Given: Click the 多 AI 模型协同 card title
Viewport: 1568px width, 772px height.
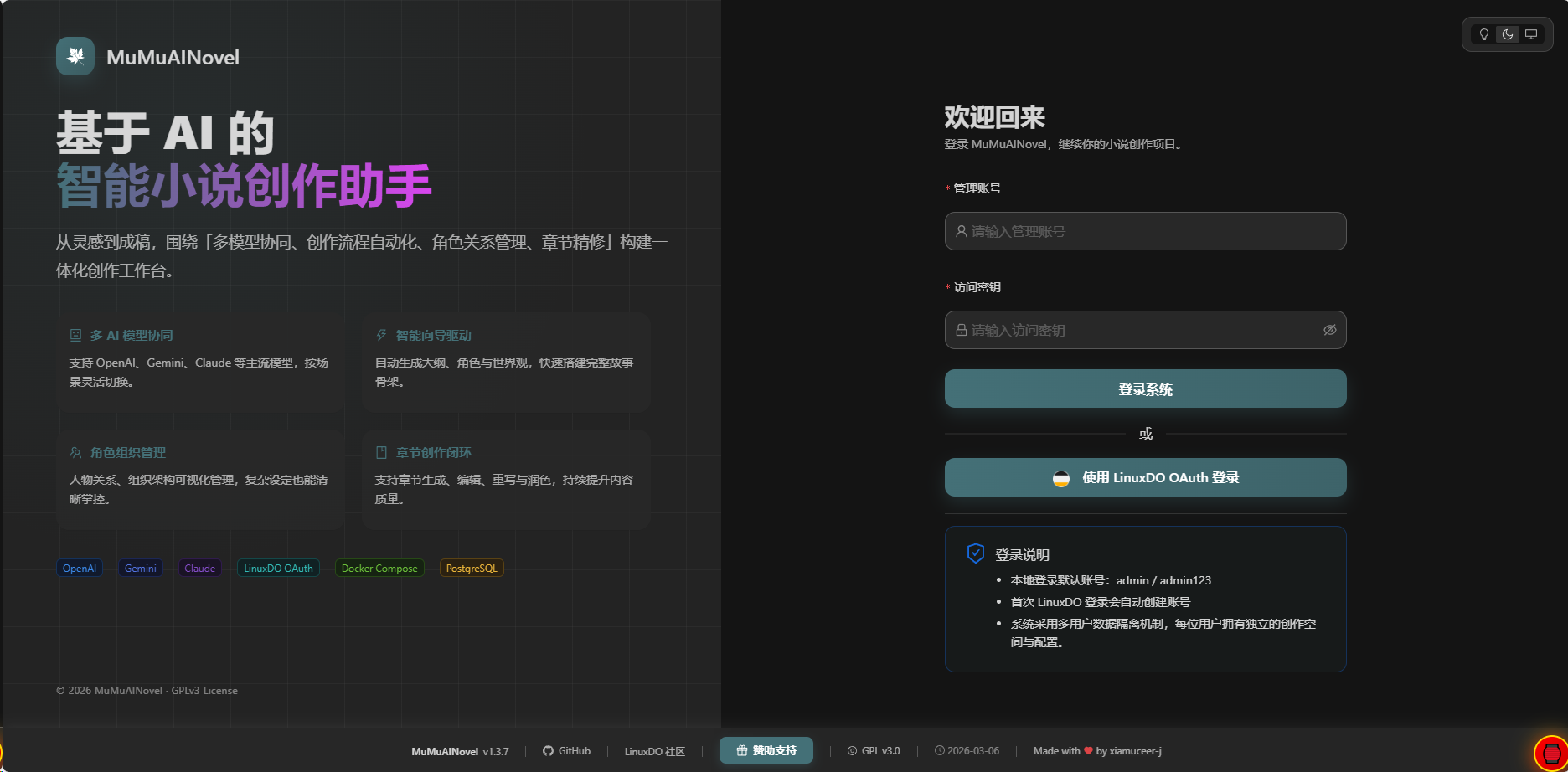Looking at the screenshot, I should 132,335.
